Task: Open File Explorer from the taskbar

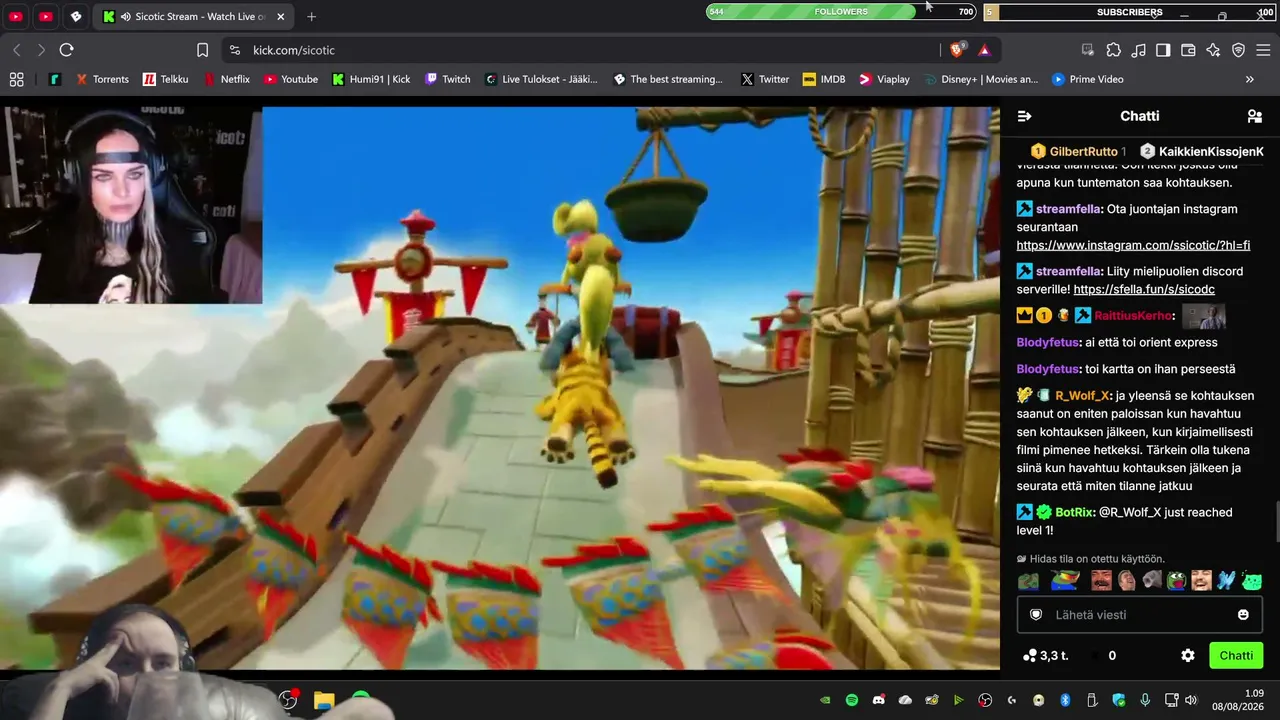Action: pyautogui.click(x=324, y=700)
